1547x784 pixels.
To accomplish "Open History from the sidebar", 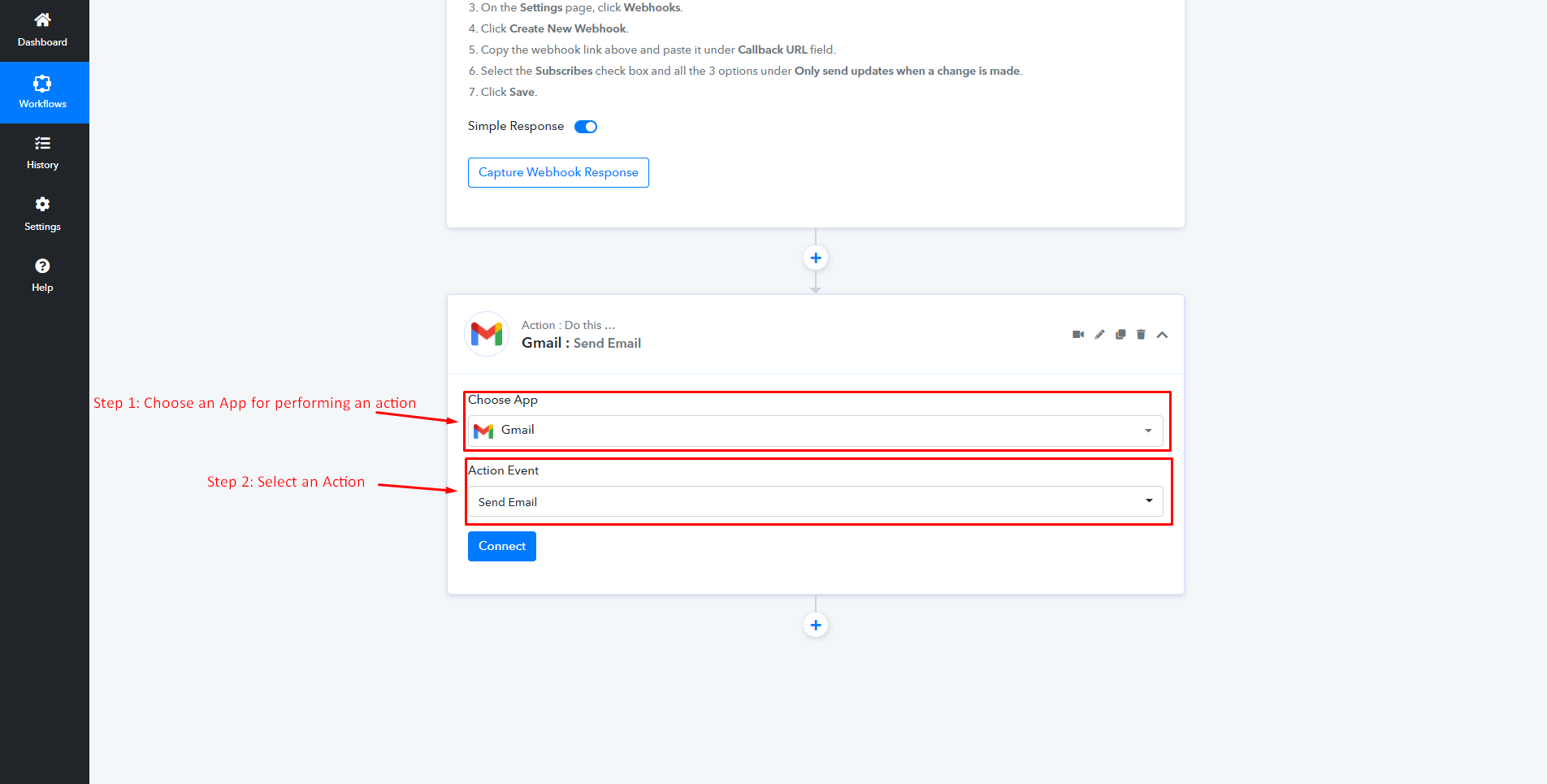I will (x=43, y=153).
